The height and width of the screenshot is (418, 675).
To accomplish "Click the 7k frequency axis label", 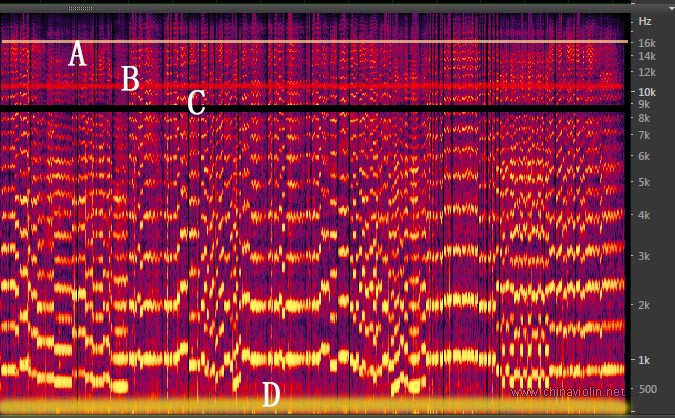I will tap(645, 135).
